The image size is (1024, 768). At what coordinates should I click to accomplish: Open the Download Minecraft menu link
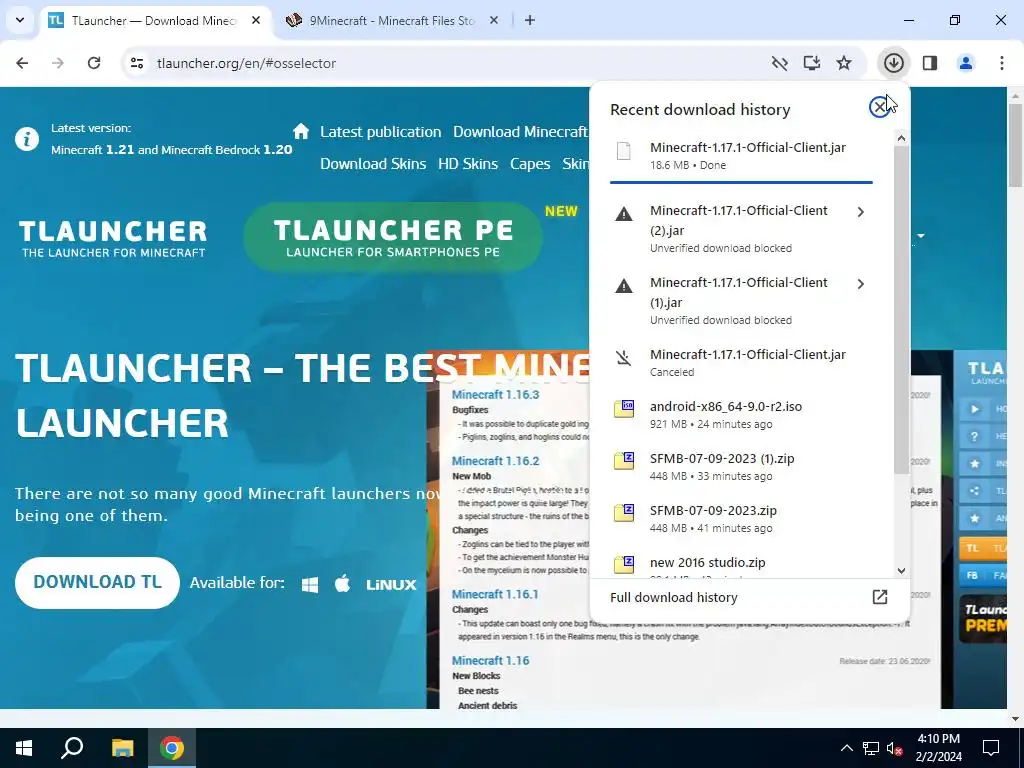[x=520, y=132]
